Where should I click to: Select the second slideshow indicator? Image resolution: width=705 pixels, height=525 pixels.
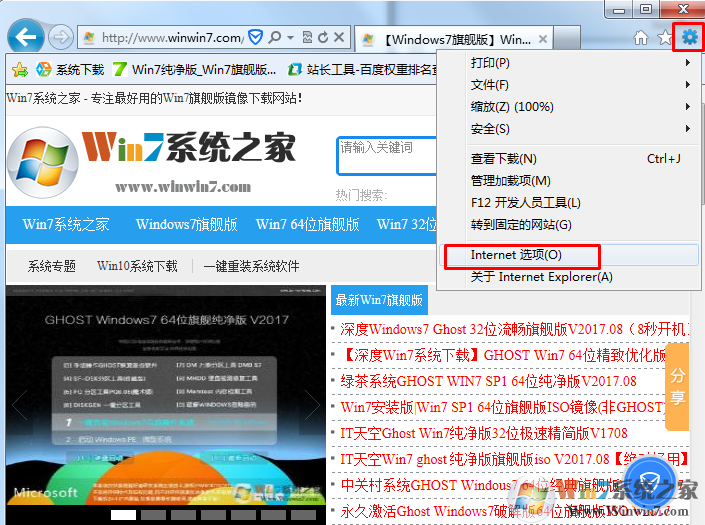[x=153, y=515]
